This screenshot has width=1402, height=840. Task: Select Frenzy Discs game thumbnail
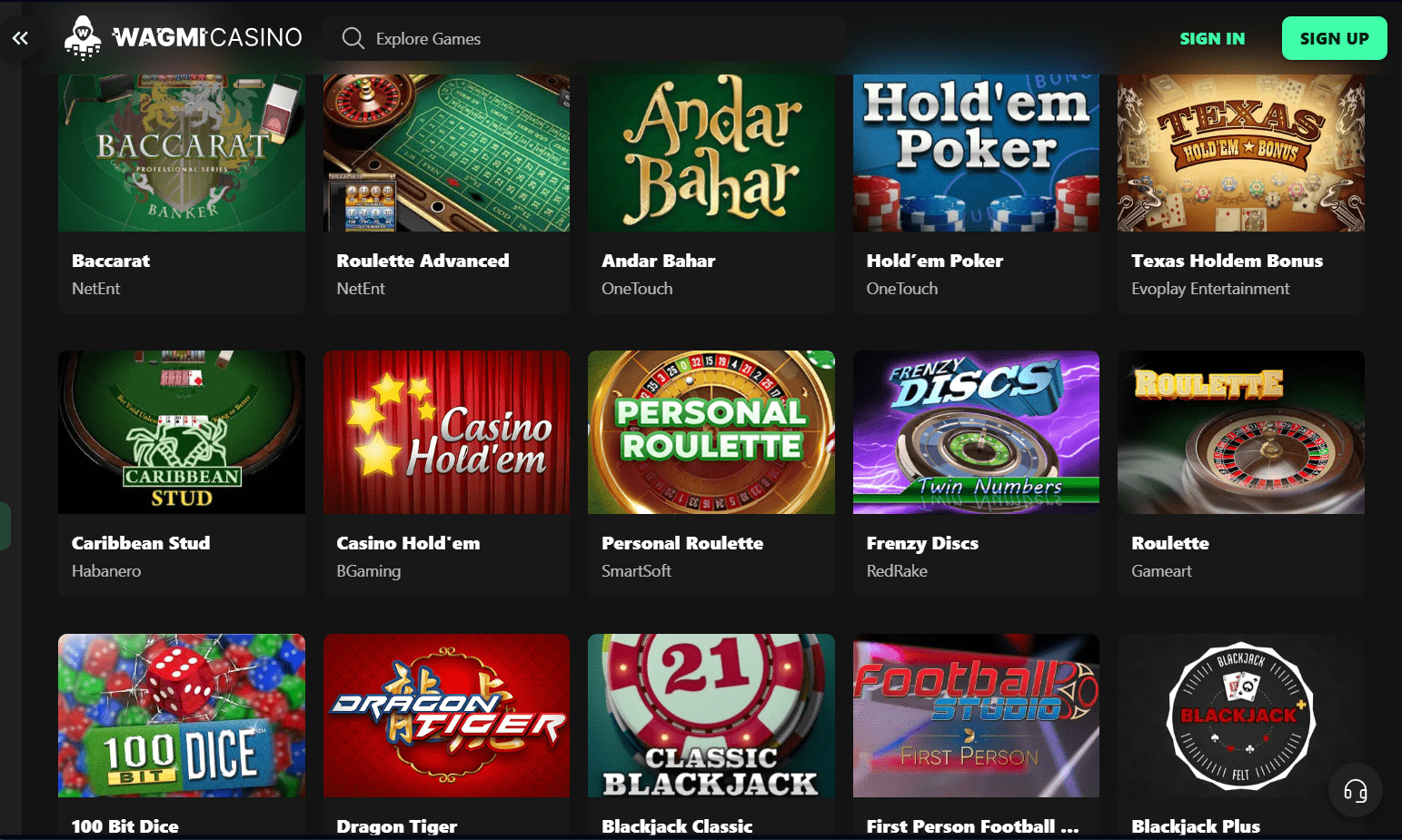coord(976,432)
